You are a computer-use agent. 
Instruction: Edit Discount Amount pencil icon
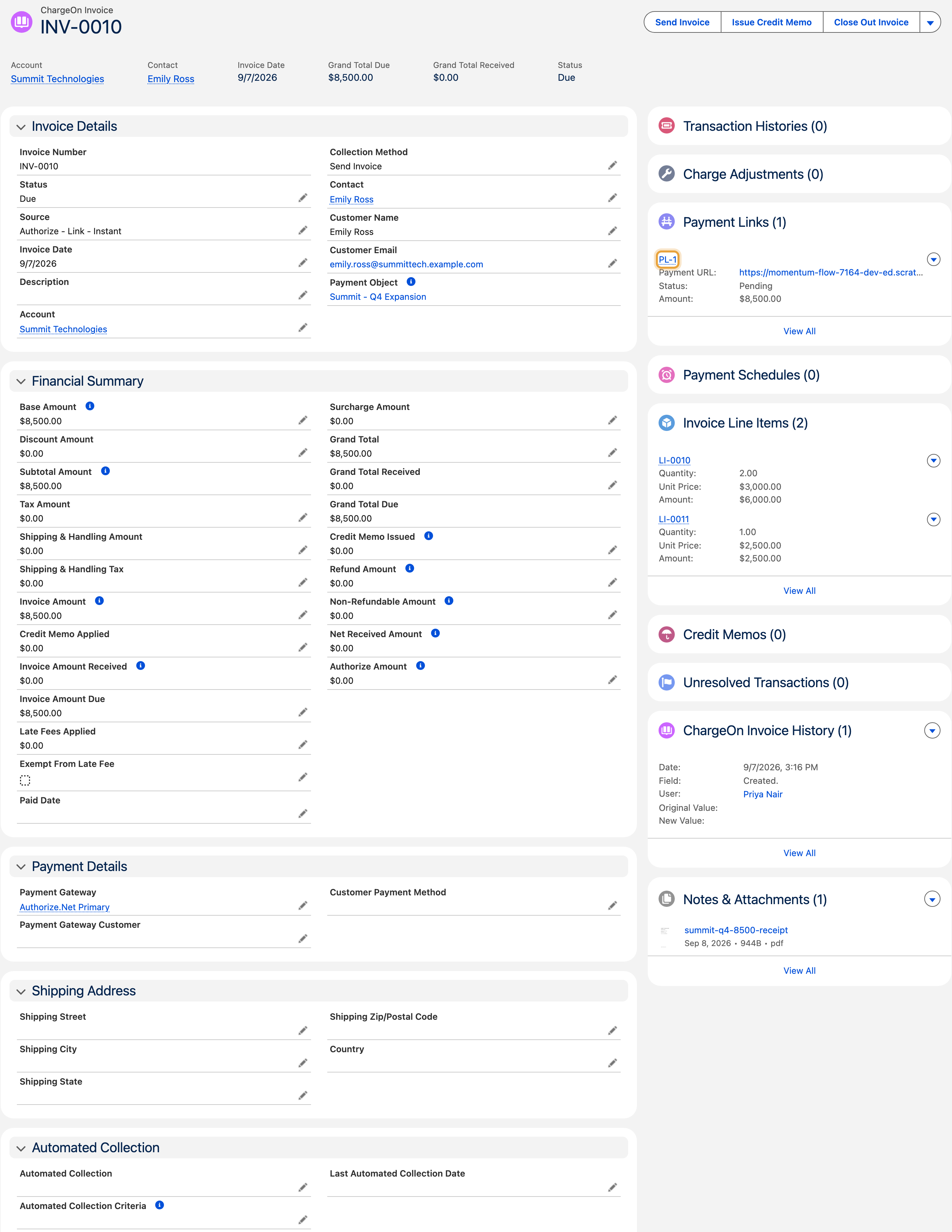[x=303, y=453]
